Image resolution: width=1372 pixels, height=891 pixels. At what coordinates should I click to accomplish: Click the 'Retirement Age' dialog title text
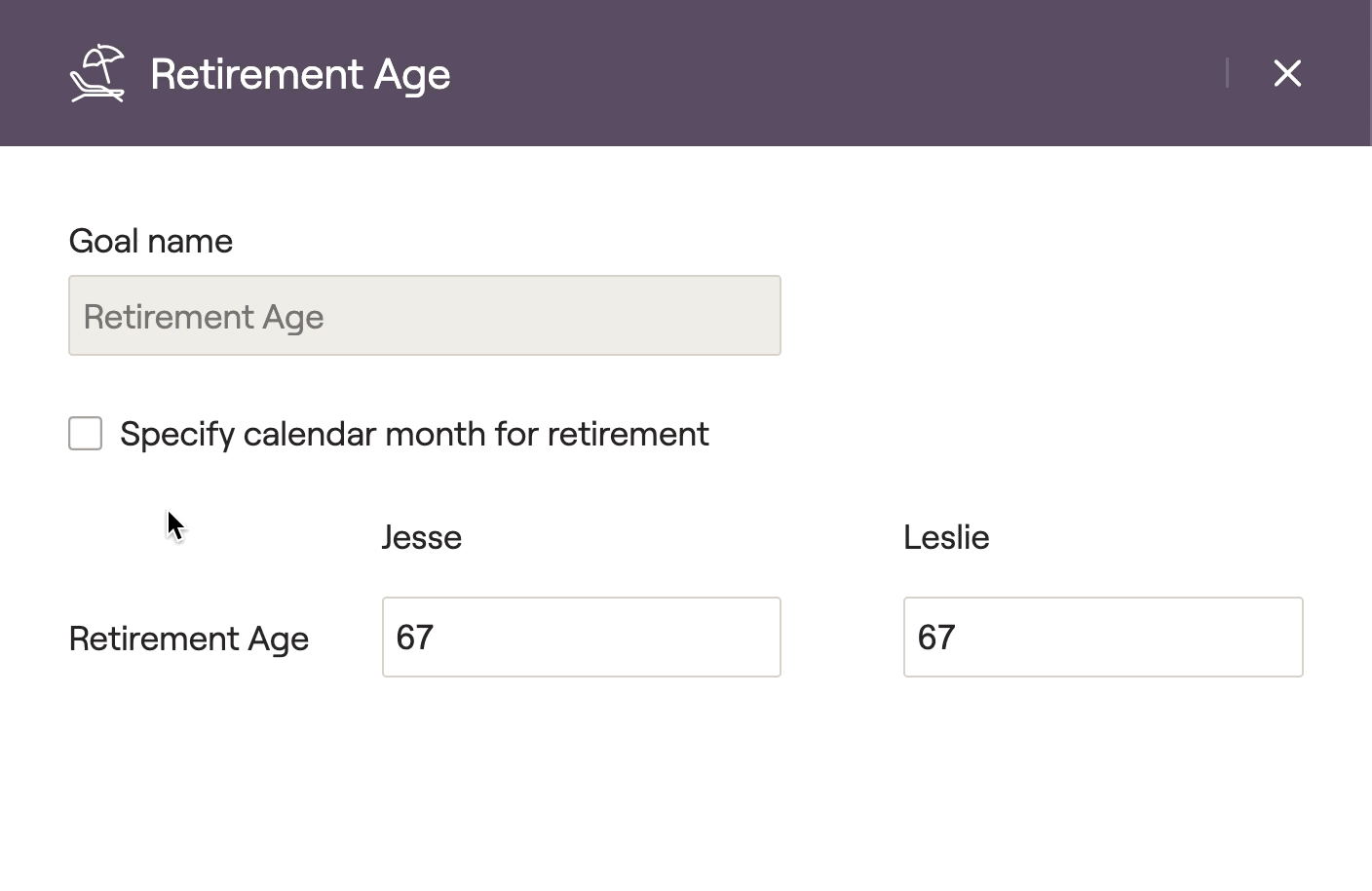tap(300, 74)
